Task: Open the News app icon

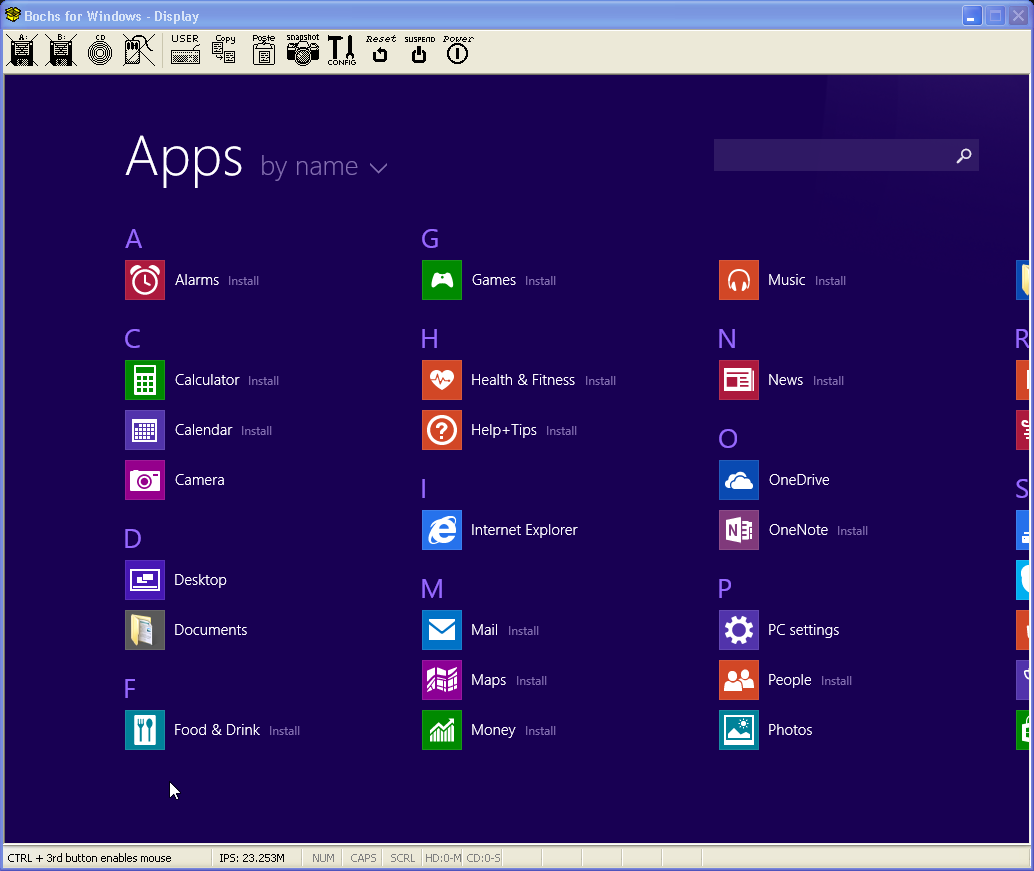Action: [739, 380]
